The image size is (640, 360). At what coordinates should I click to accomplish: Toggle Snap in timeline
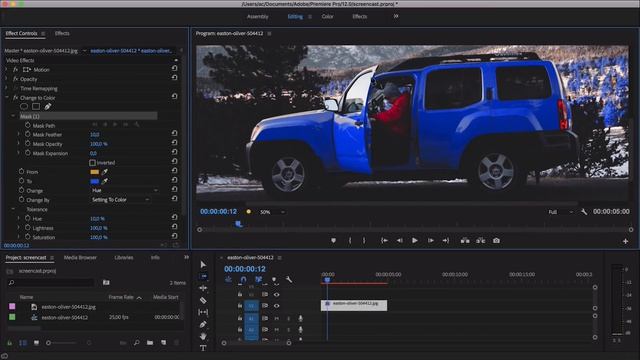tap(243, 280)
